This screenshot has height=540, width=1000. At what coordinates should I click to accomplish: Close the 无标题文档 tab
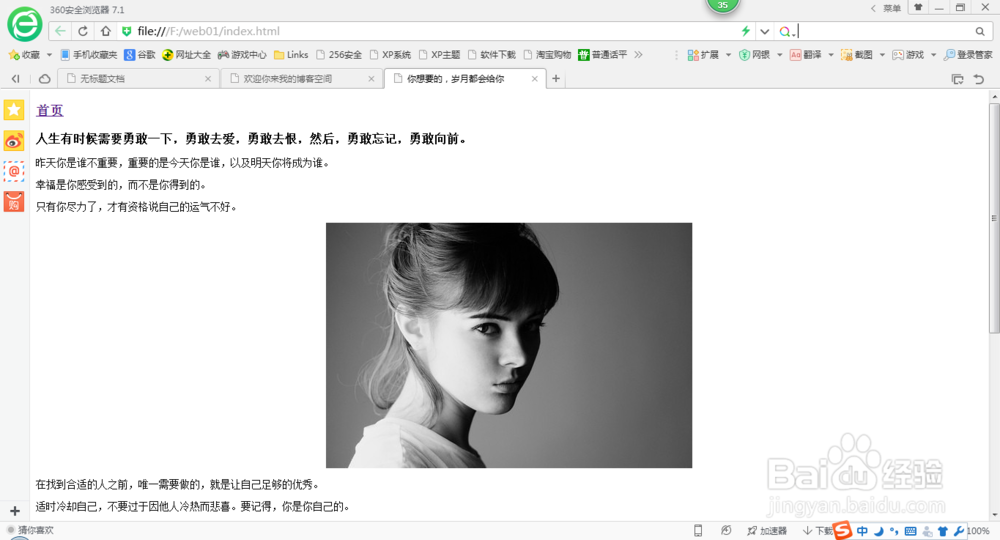208,78
